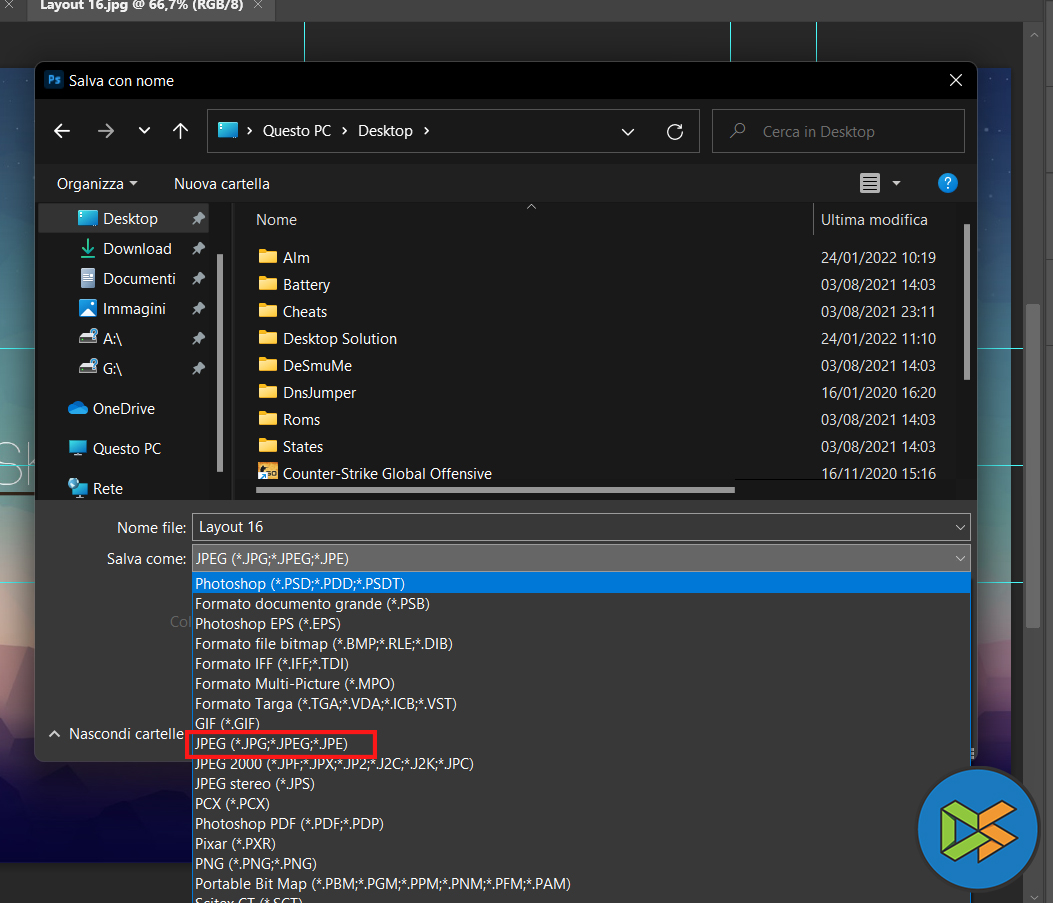Choose JPEG (*.JPG;*.JPEG;*.JPE) format option
This screenshot has height=903, width=1053.
272,743
